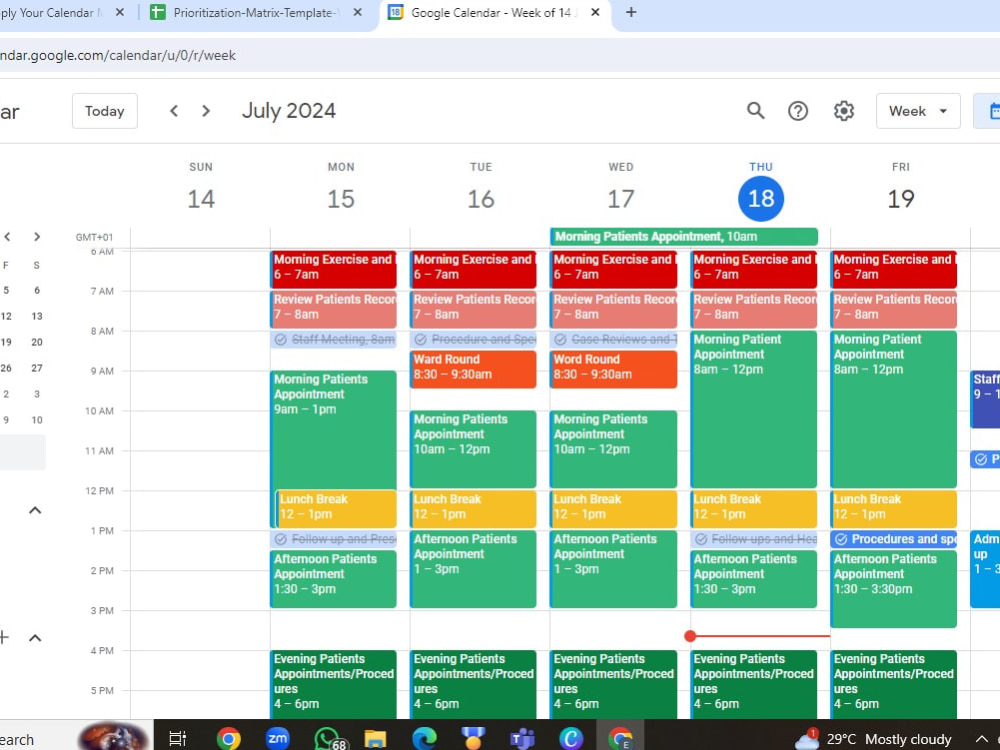Launch Google Chrome from taskbar
The width and height of the screenshot is (1000, 750).
(228, 739)
